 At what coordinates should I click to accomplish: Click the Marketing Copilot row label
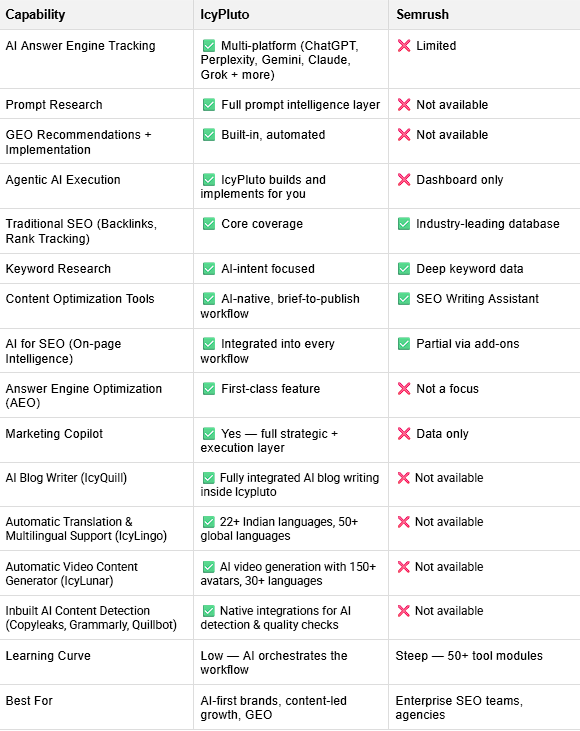54,434
